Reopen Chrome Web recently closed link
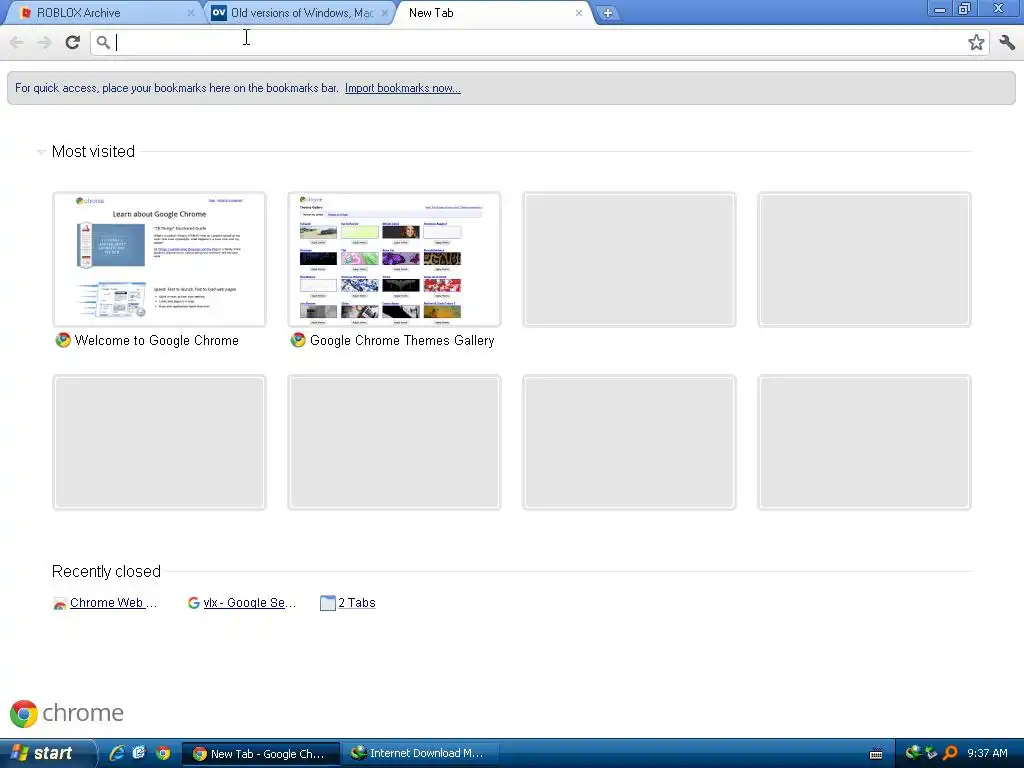 (113, 603)
